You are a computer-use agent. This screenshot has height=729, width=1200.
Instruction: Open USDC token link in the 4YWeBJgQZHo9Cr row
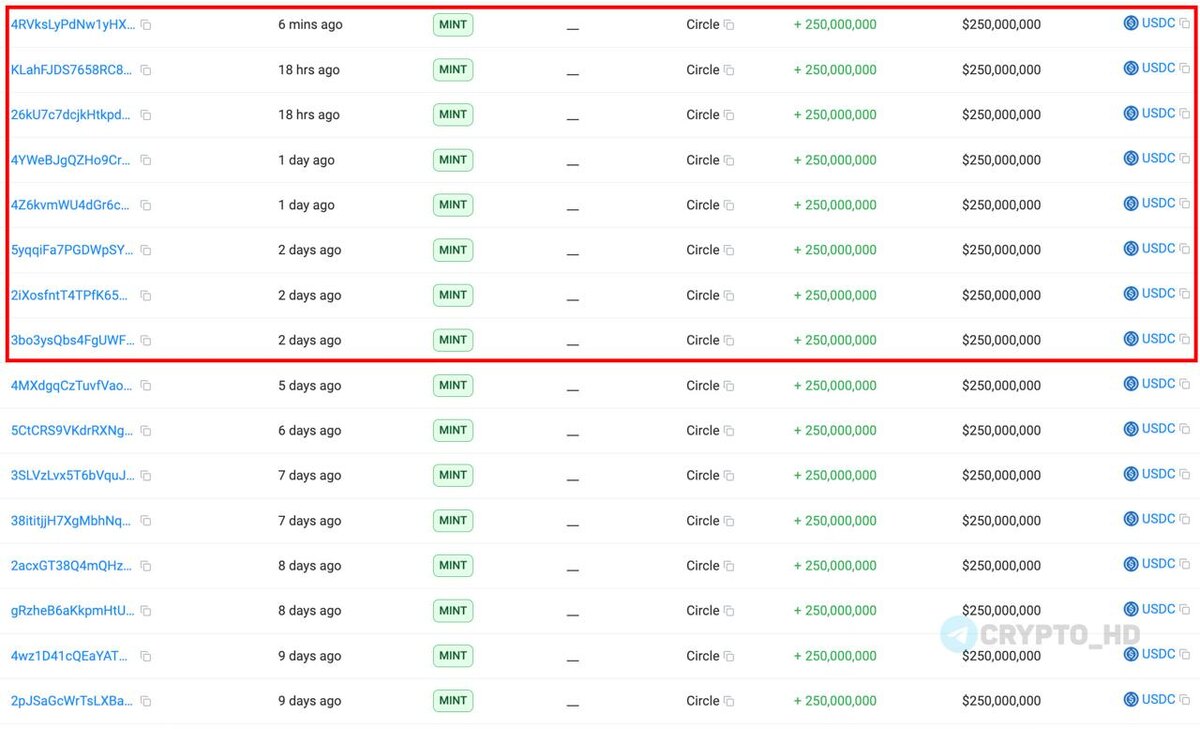pyautogui.click(x=1158, y=158)
